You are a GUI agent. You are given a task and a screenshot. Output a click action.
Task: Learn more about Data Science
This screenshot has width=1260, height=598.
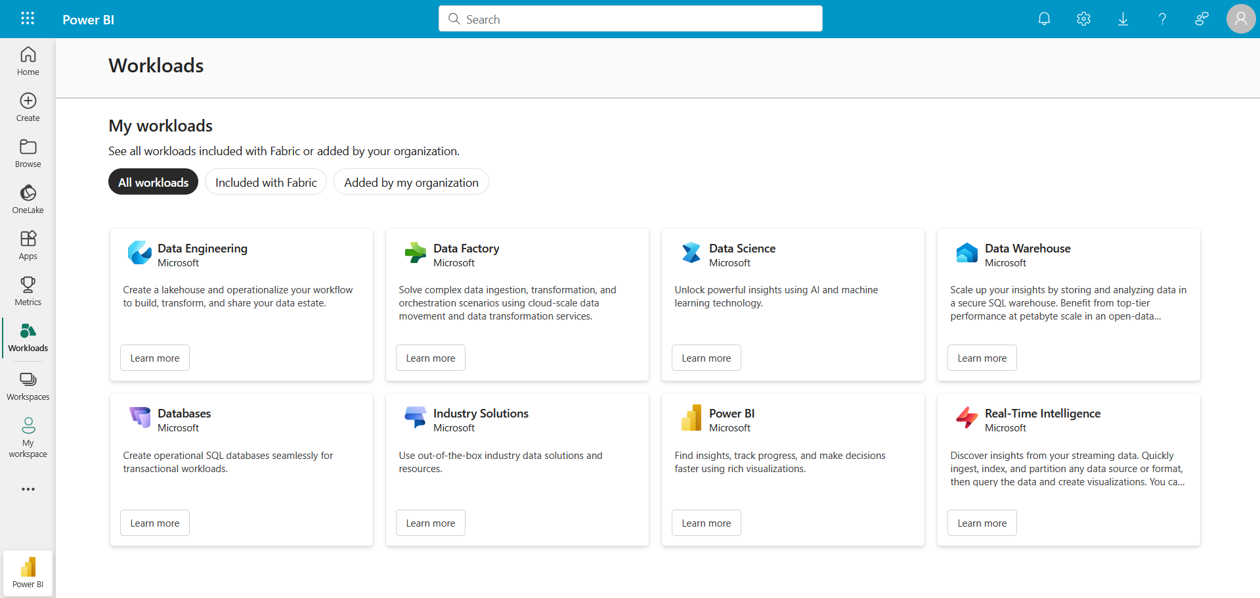(706, 357)
